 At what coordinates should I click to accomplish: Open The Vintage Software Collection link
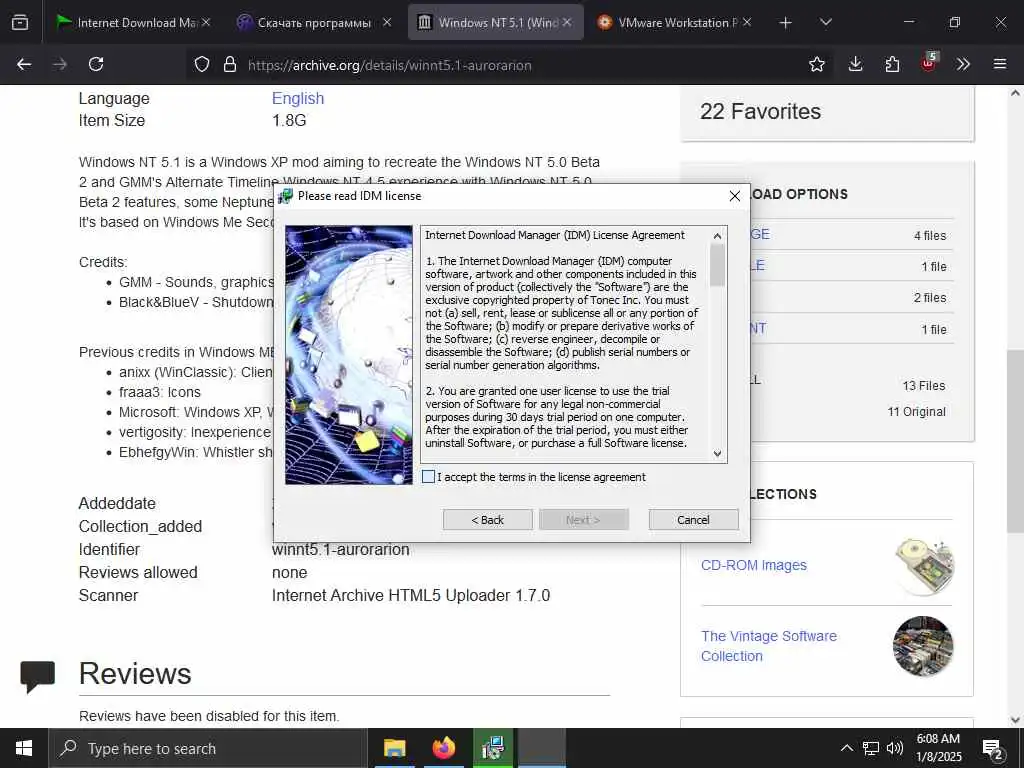pyautogui.click(x=769, y=646)
